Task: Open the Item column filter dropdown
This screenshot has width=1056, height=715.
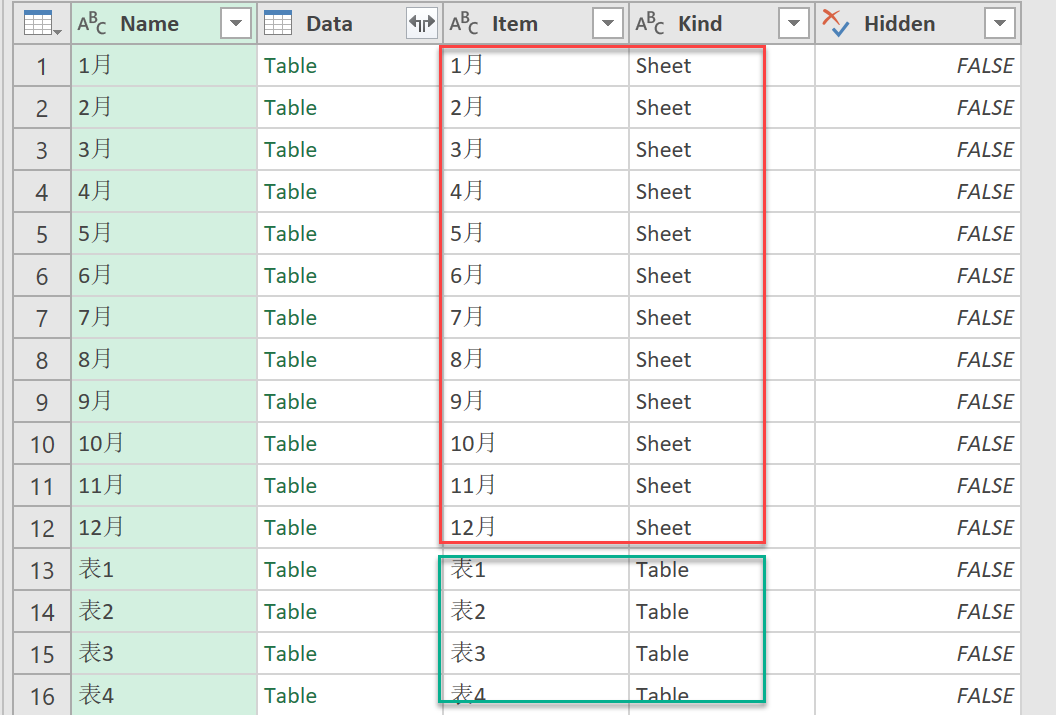Action: point(607,24)
